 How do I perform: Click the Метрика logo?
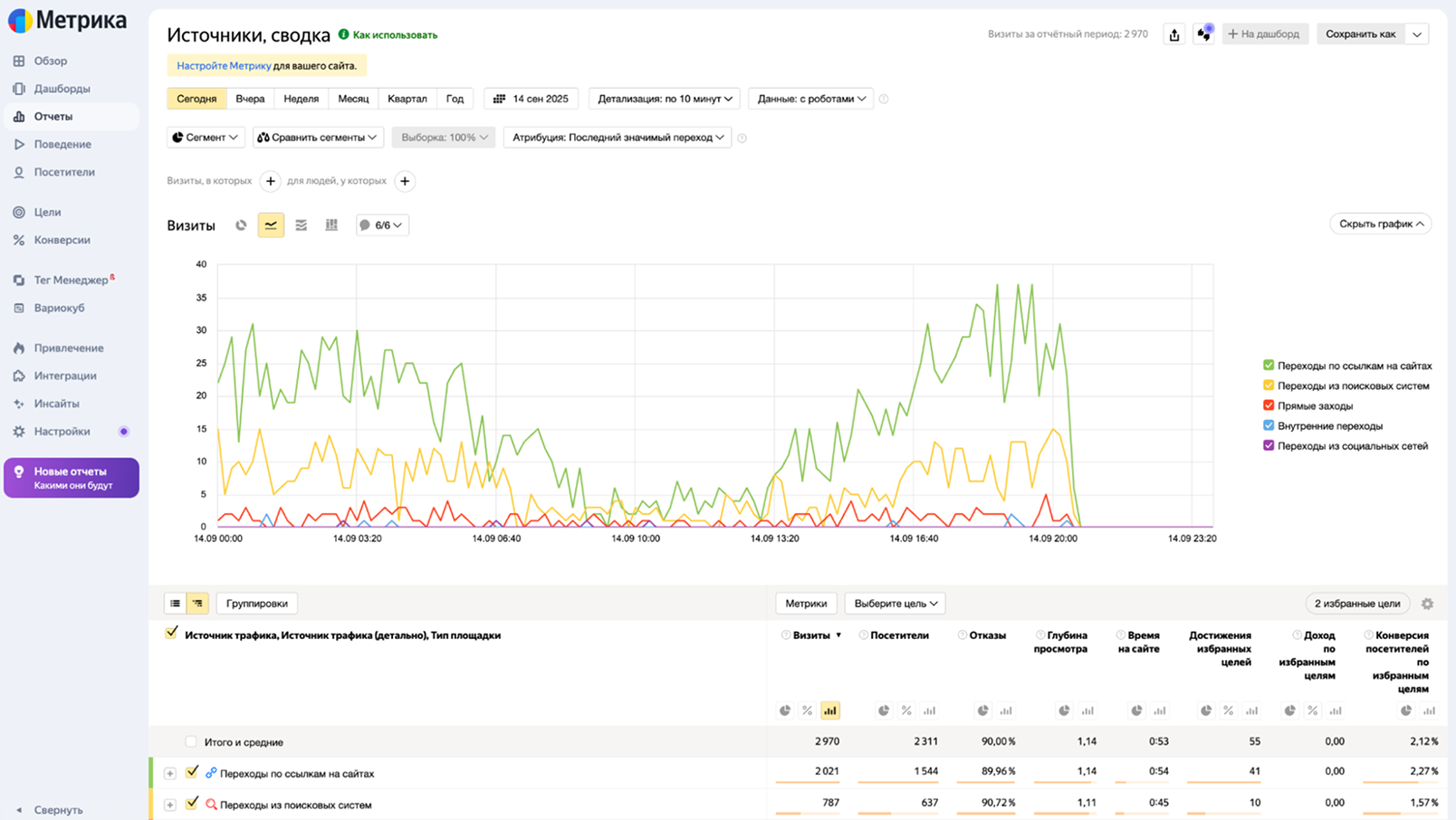[67, 20]
